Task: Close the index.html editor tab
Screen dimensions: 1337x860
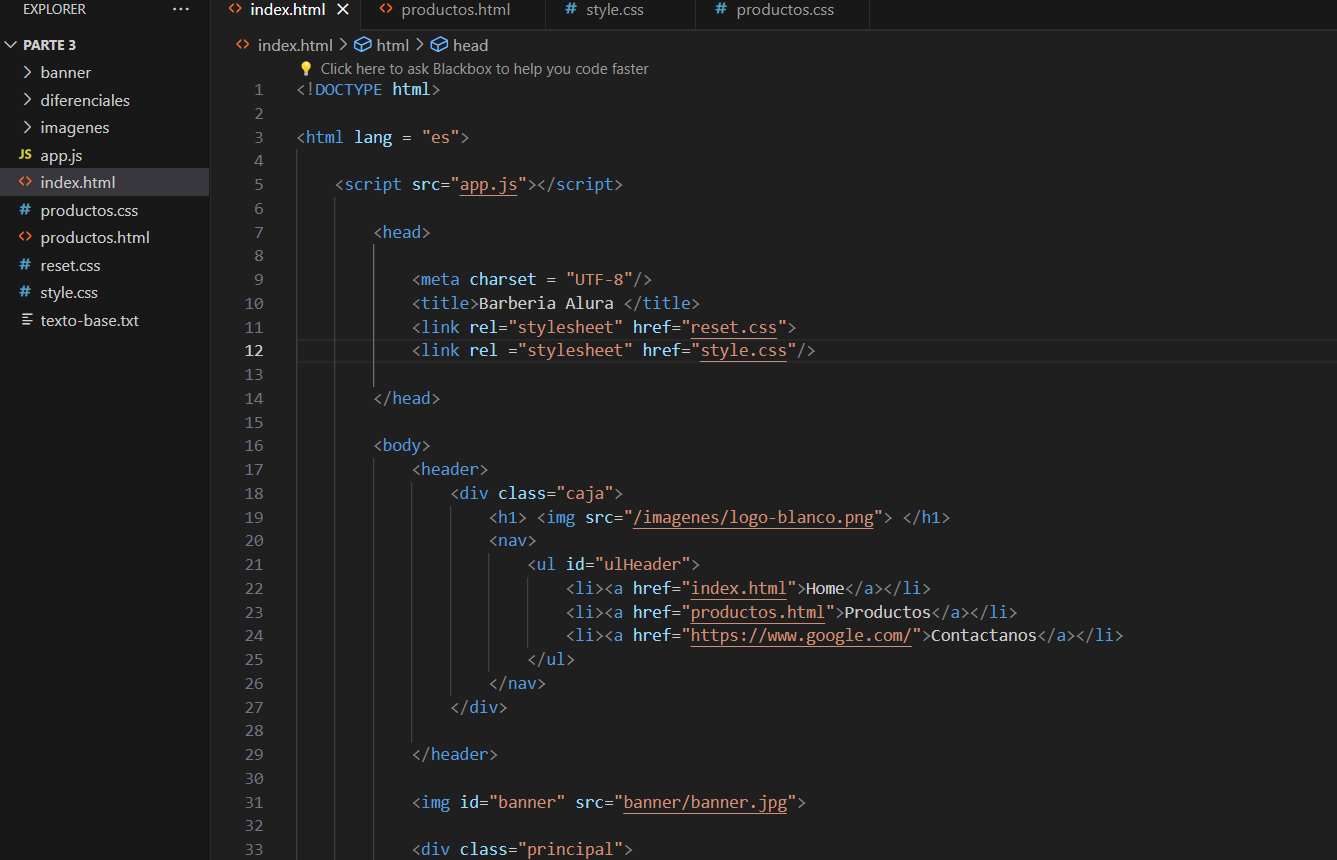Action: tap(343, 9)
